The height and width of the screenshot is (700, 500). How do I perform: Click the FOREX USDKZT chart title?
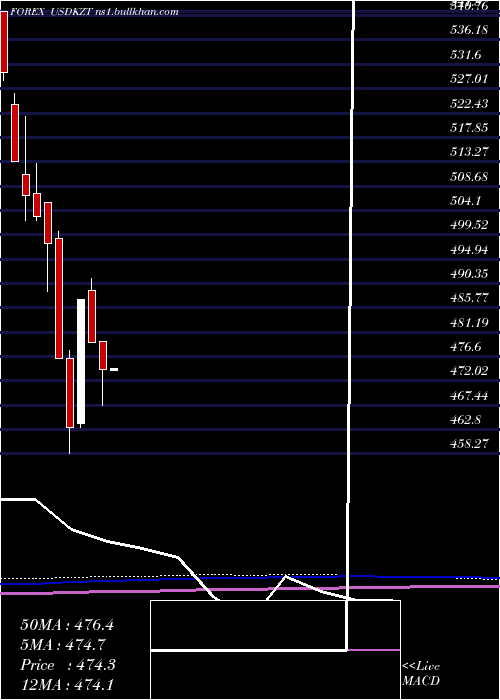(x=94, y=12)
